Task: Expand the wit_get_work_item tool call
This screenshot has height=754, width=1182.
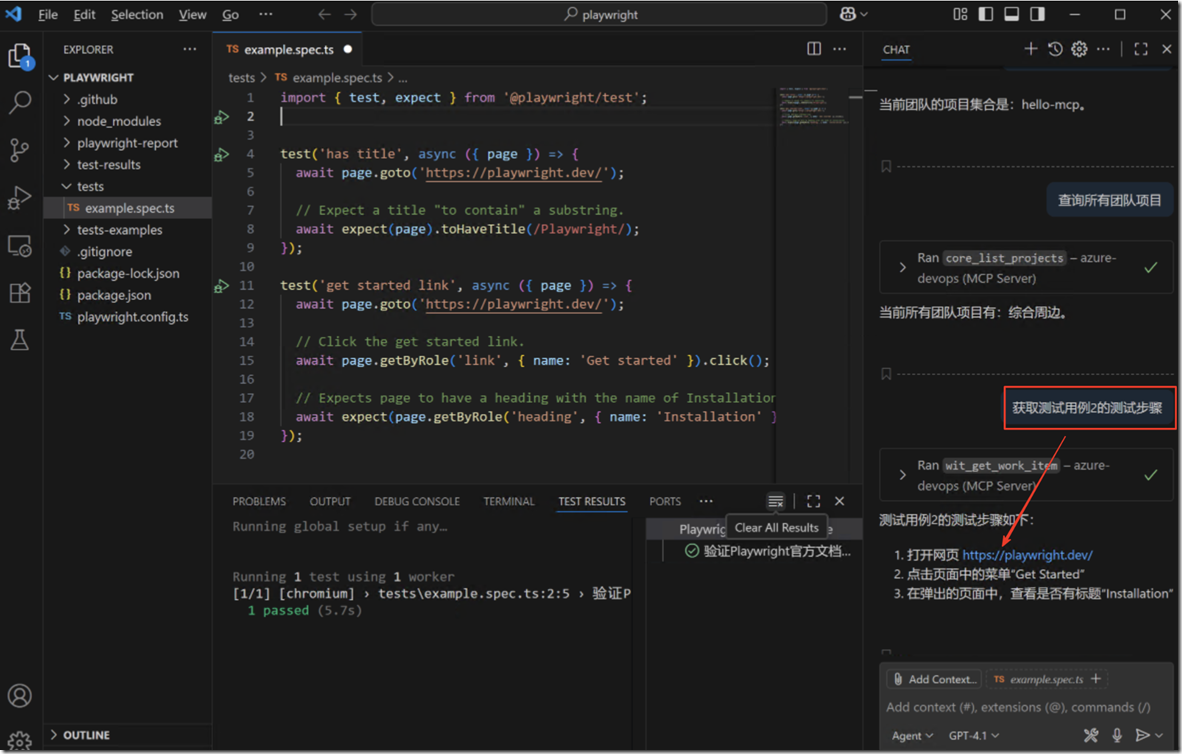Action: pos(903,475)
